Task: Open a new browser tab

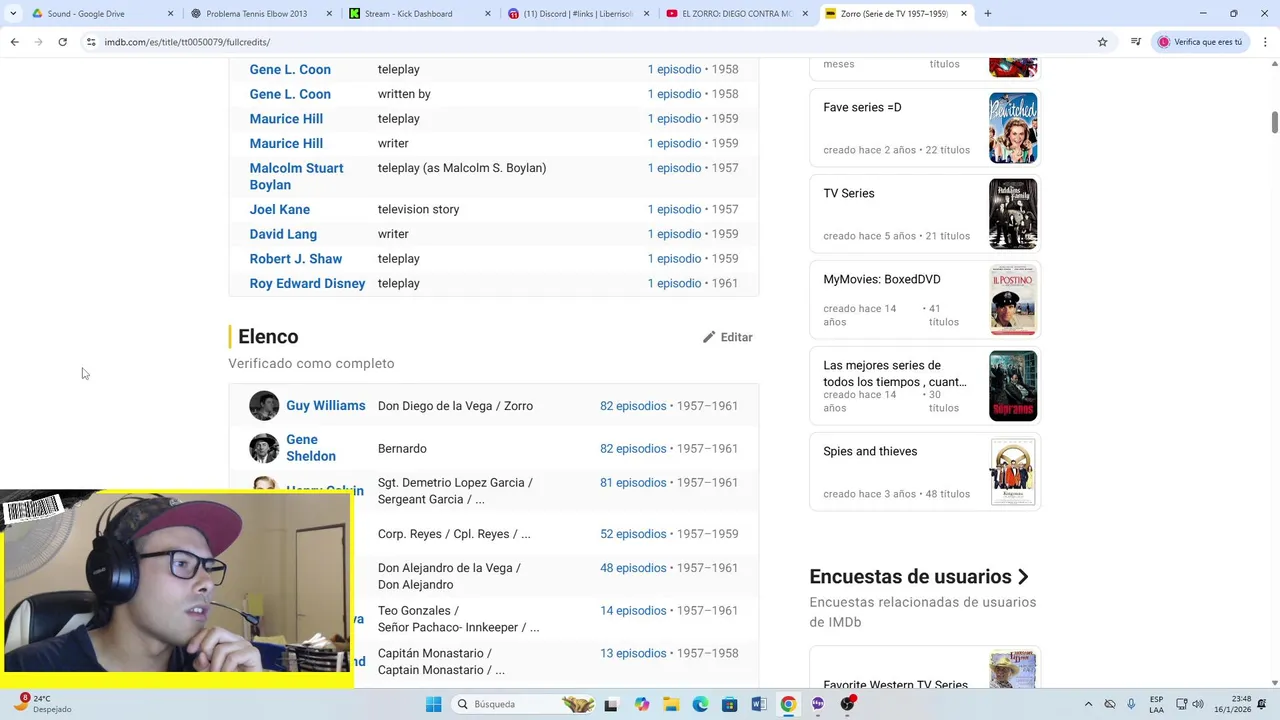Action: [987, 14]
